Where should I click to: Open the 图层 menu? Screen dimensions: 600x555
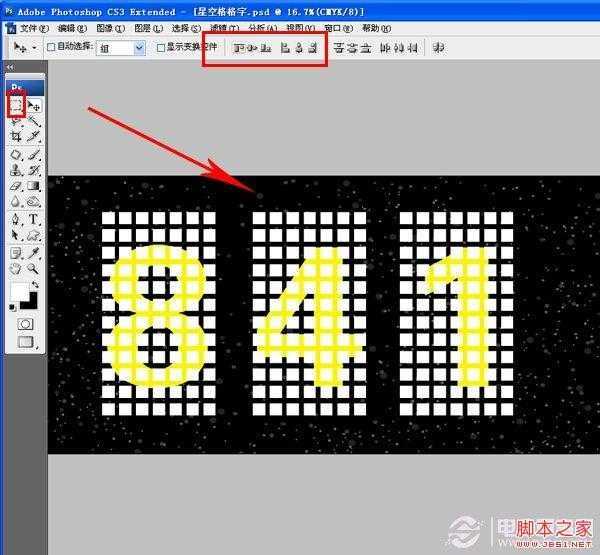[143, 28]
